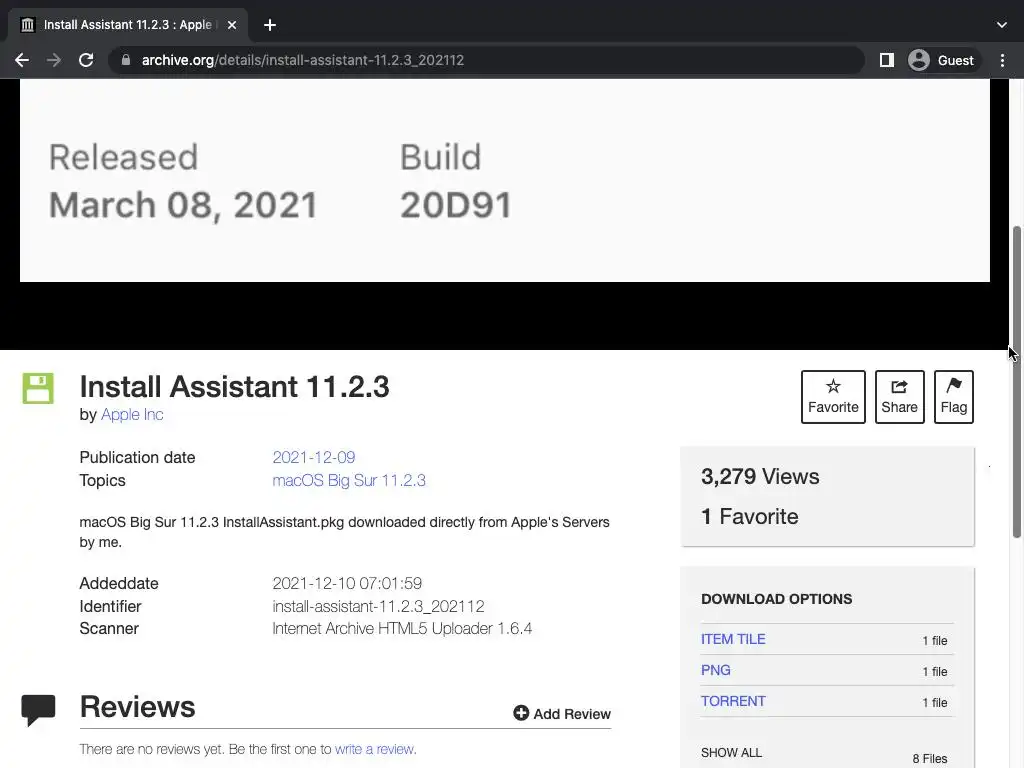Click Add Review plus button
Image resolution: width=1024 pixels, height=768 pixels.
pos(562,714)
